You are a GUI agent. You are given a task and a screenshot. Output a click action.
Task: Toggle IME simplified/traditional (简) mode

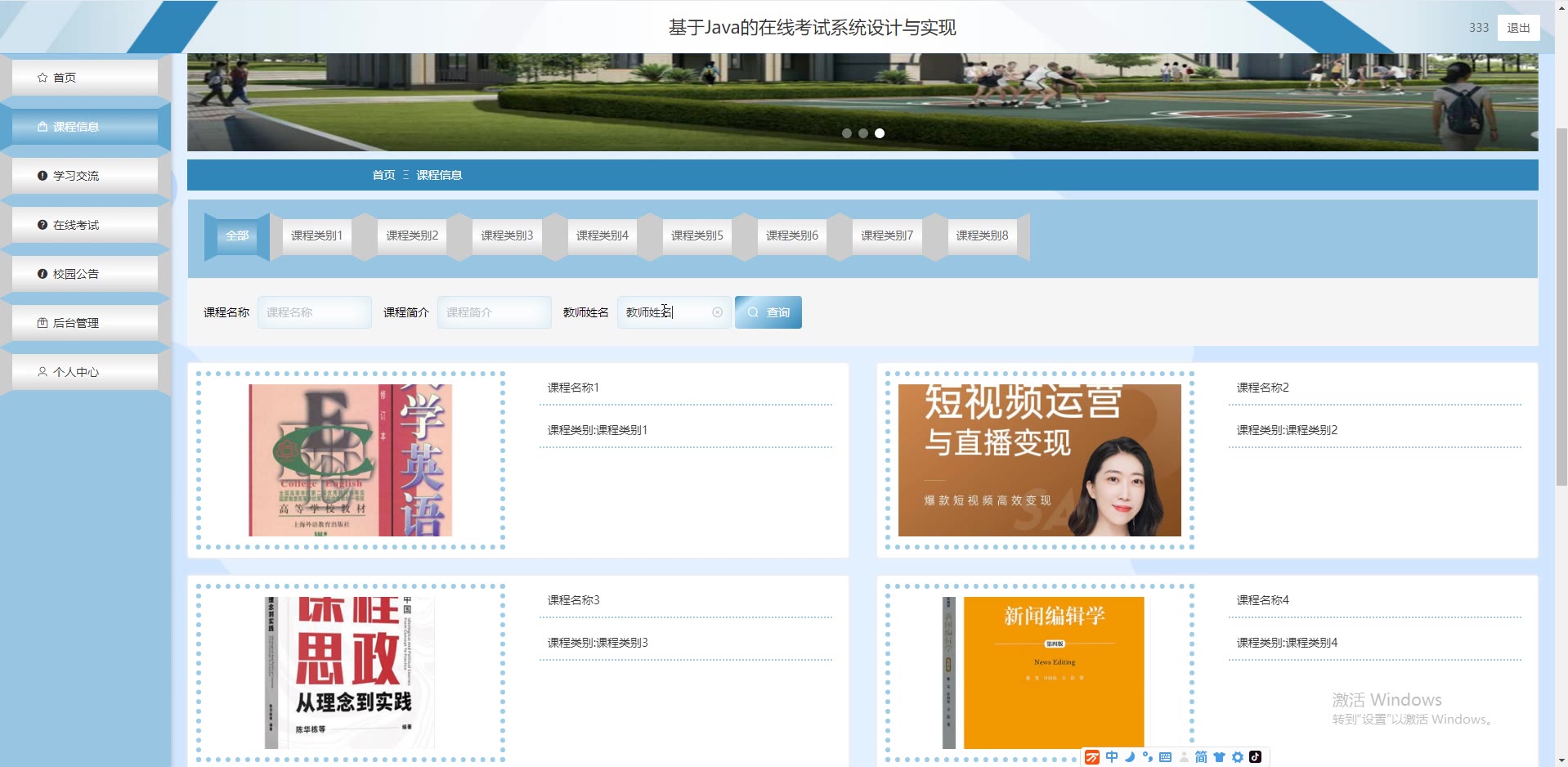click(x=1201, y=757)
